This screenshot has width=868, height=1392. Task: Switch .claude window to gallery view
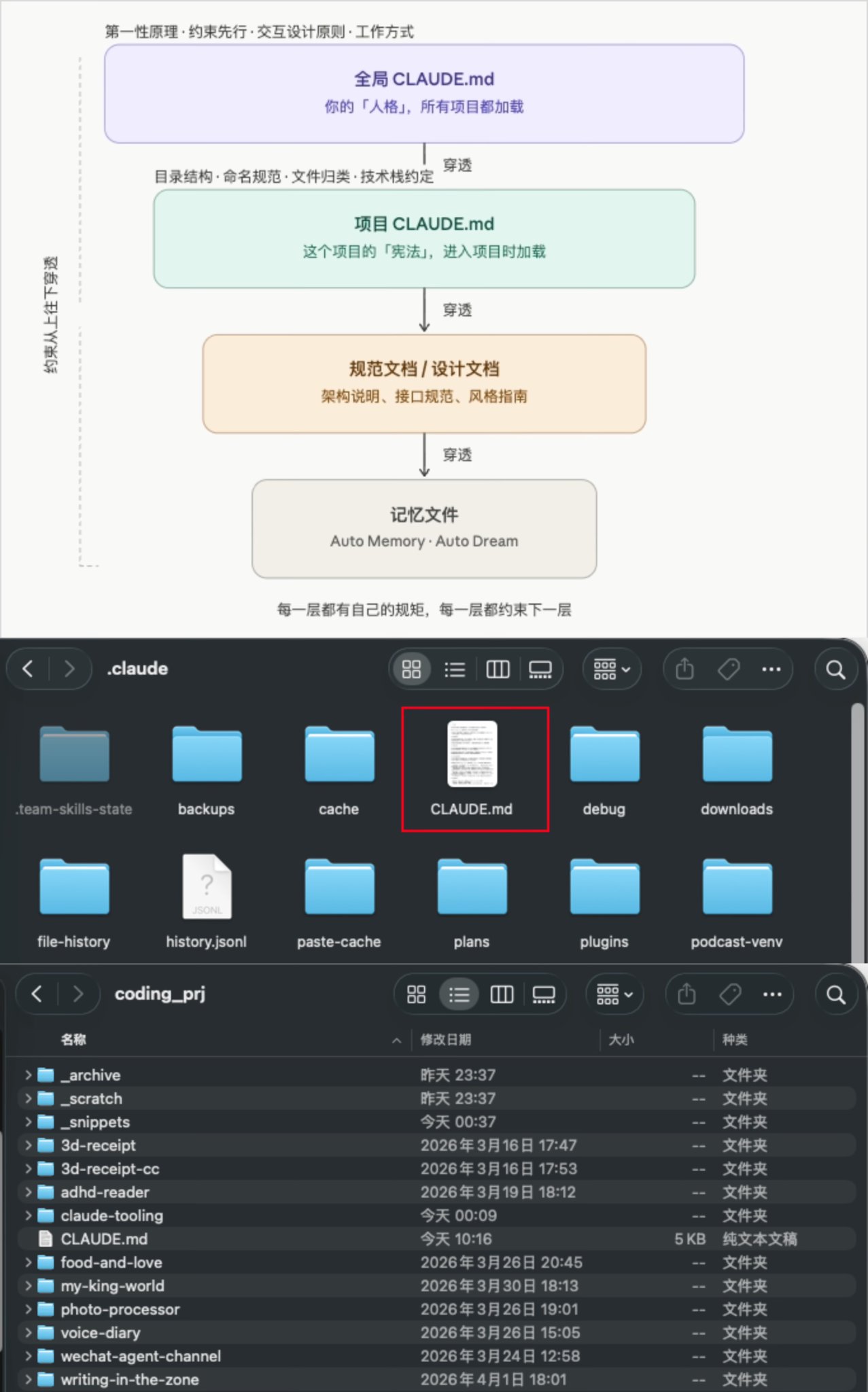pyautogui.click(x=540, y=669)
